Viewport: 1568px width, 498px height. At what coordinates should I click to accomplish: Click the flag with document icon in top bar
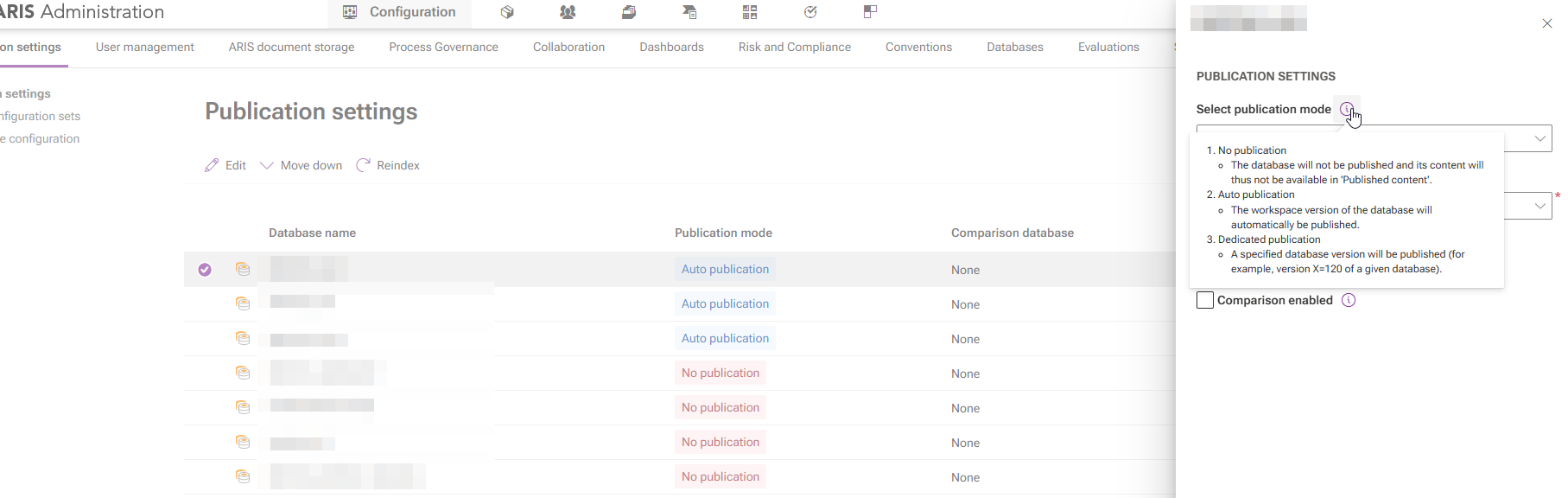689,12
